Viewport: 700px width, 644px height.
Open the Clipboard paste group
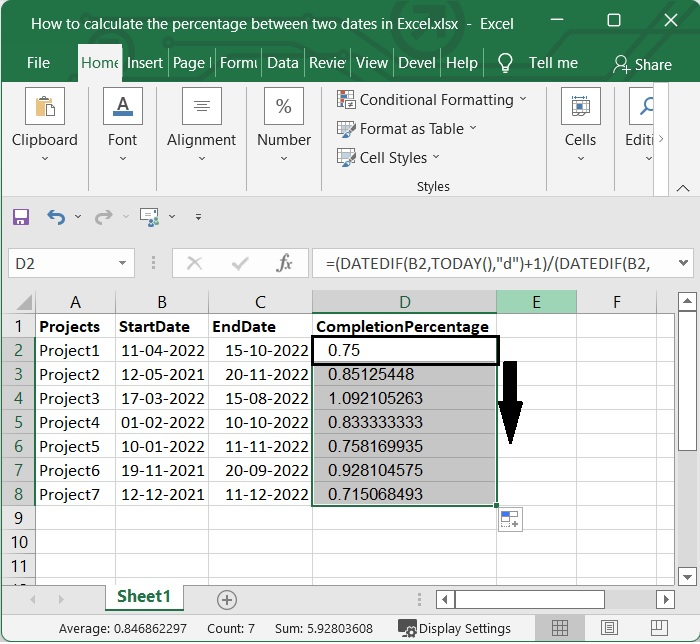(x=45, y=125)
